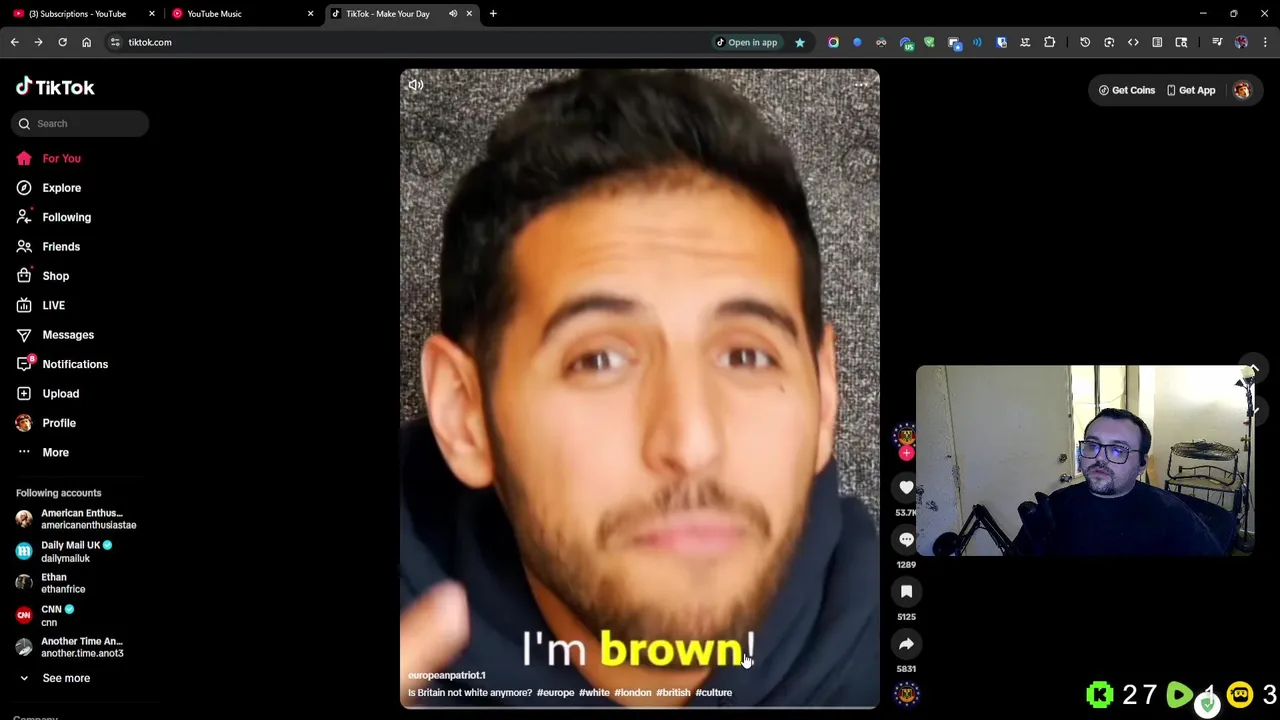Open the comments with 1289 count

click(x=906, y=539)
